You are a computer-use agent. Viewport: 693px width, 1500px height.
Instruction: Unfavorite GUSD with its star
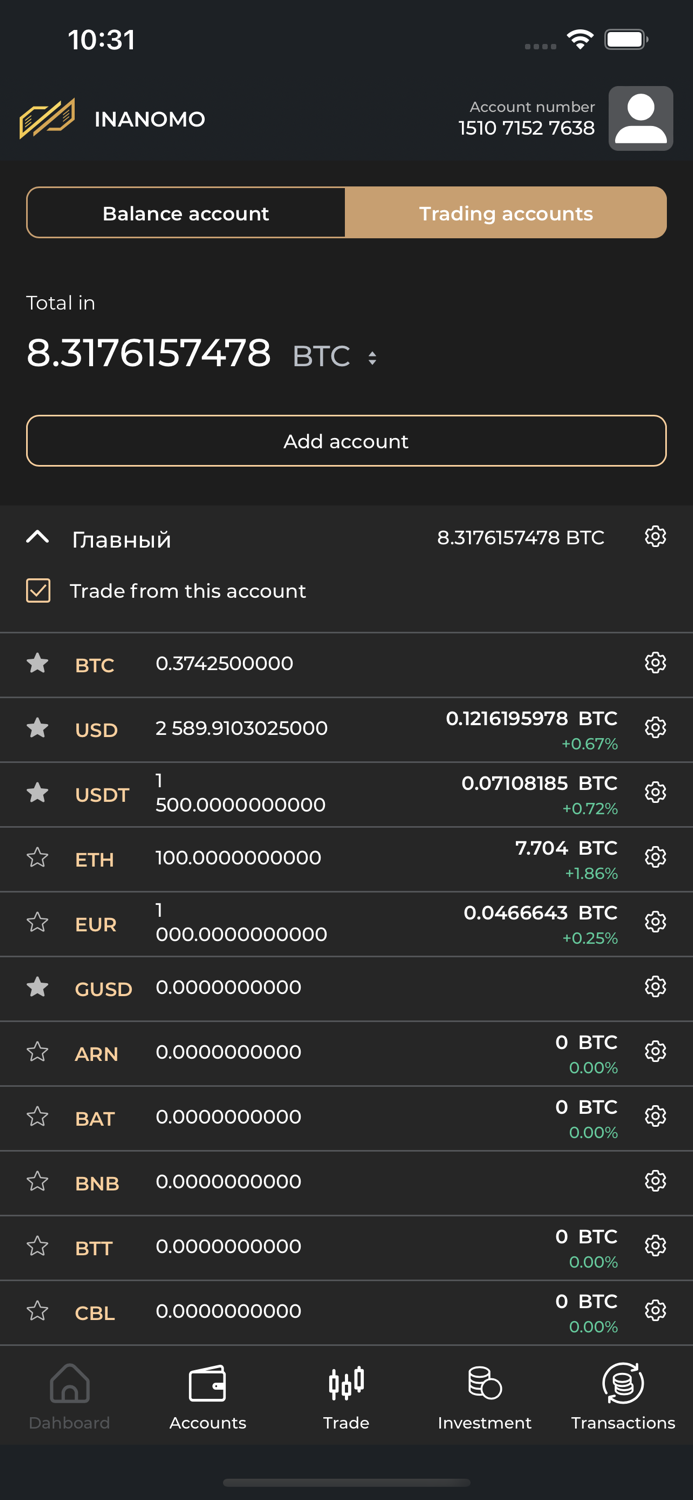coord(37,987)
